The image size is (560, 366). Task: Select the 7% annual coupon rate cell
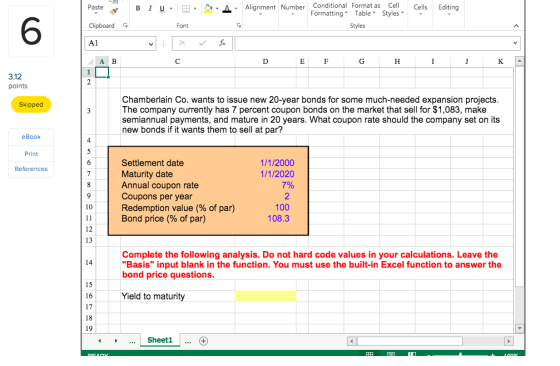pos(288,185)
